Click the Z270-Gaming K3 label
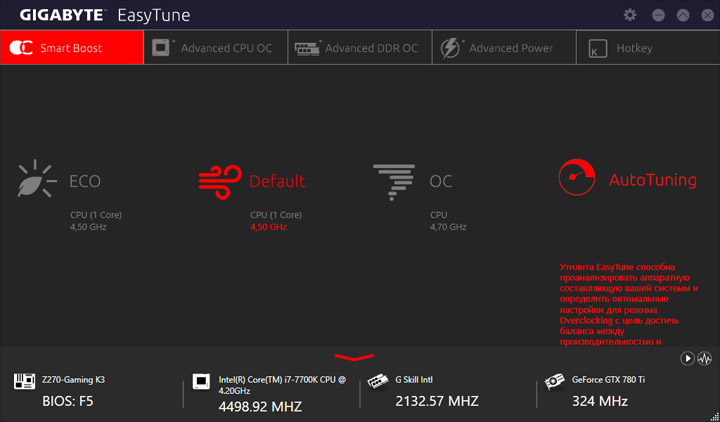The image size is (720, 422). tap(73, 380)
